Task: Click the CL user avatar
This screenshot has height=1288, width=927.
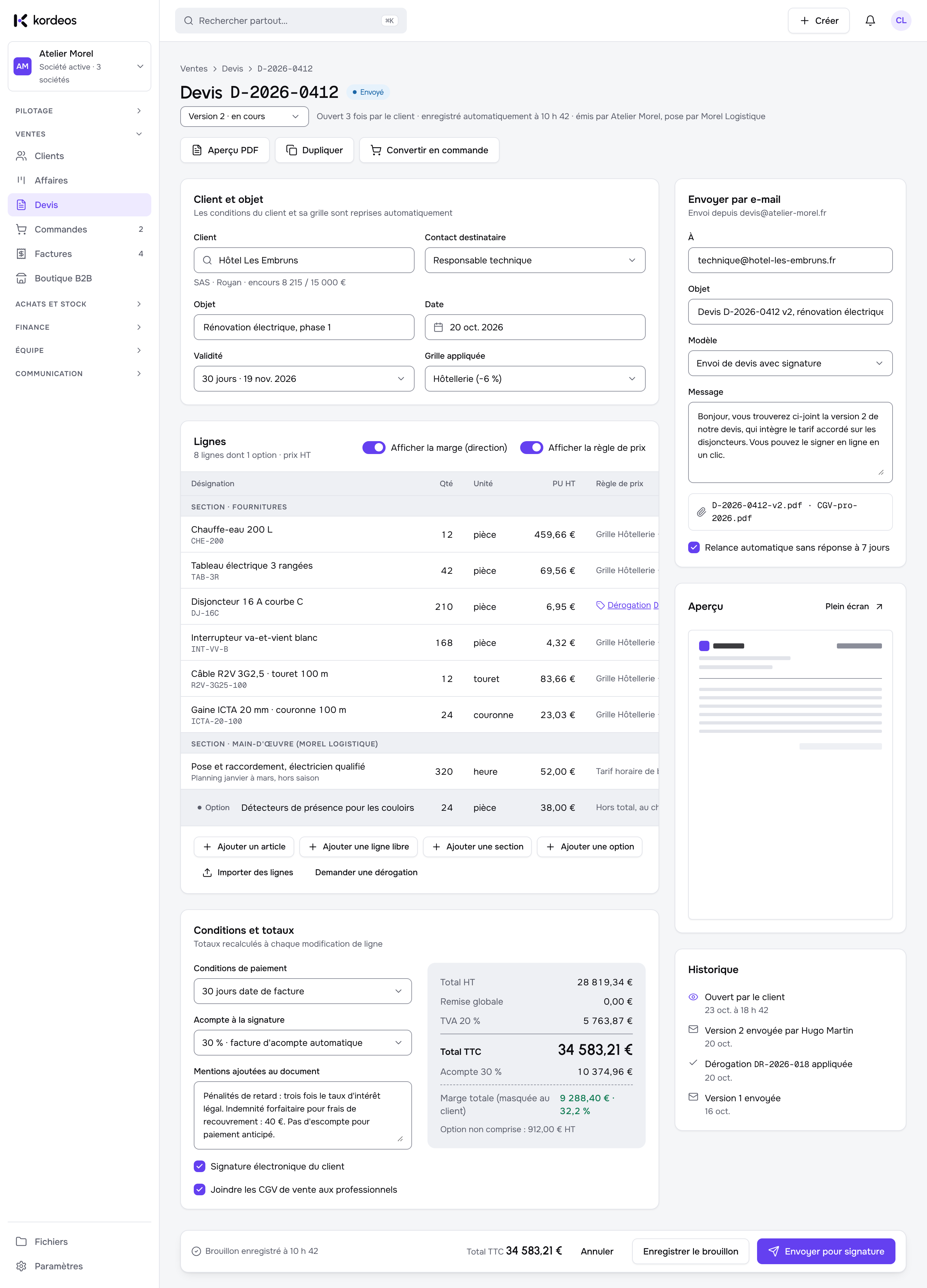Action: pos(900,20)
